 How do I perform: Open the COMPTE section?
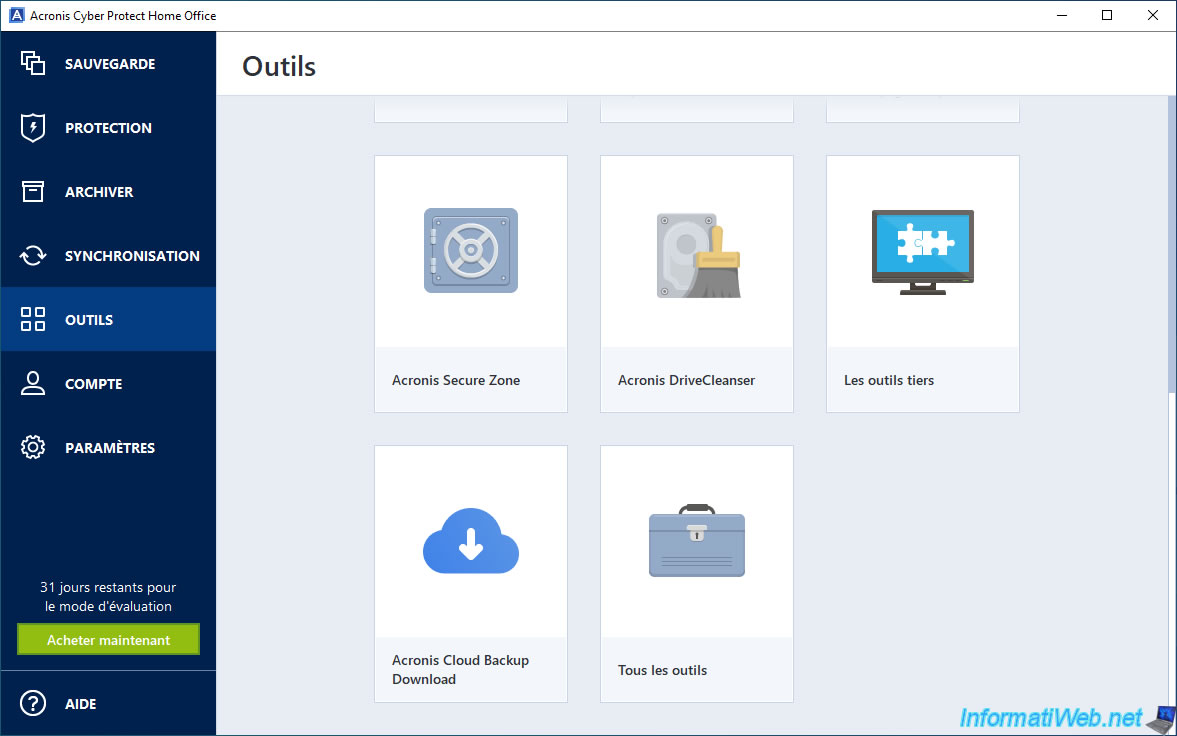(x=108, y=383)
